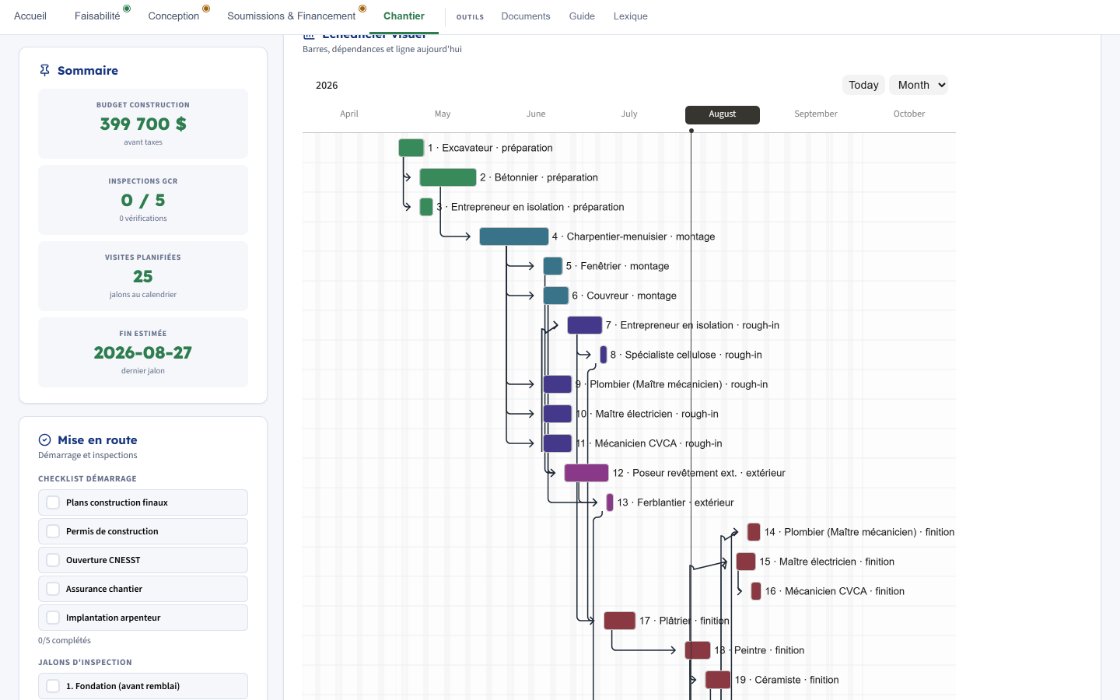Click the Sommaire pin icon
This screenshot has width=1120, height=700.
click(44, 70)
